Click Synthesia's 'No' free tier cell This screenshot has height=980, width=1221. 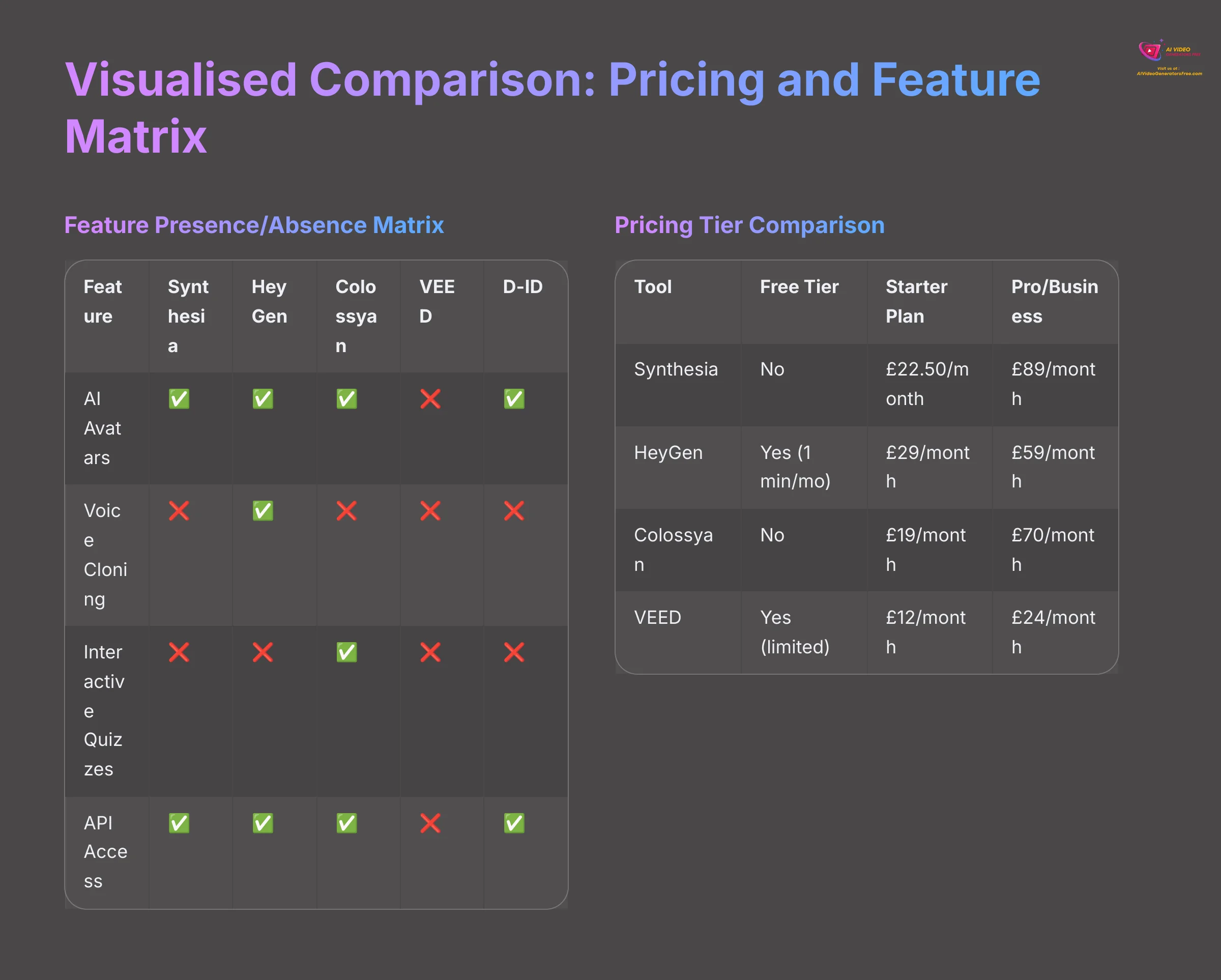[772, 369]
